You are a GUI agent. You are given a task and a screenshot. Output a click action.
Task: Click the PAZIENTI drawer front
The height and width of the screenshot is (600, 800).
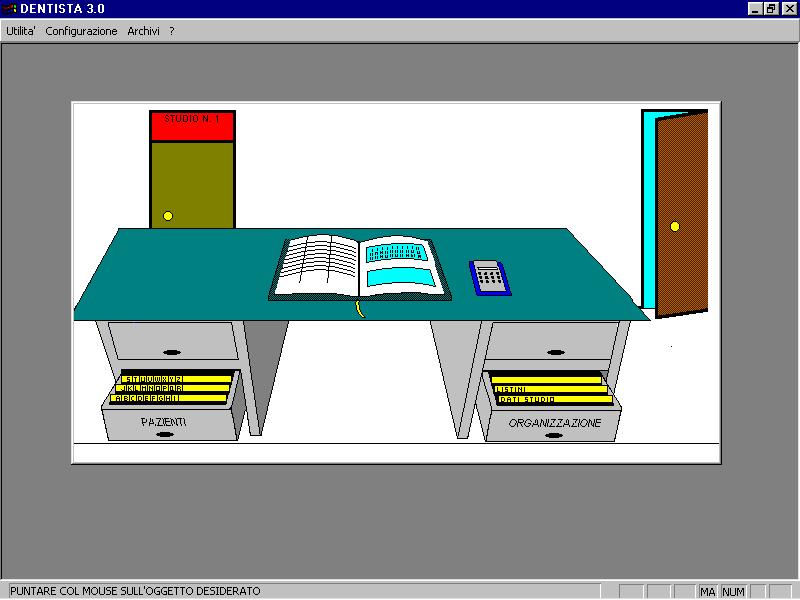coord(169,424)
